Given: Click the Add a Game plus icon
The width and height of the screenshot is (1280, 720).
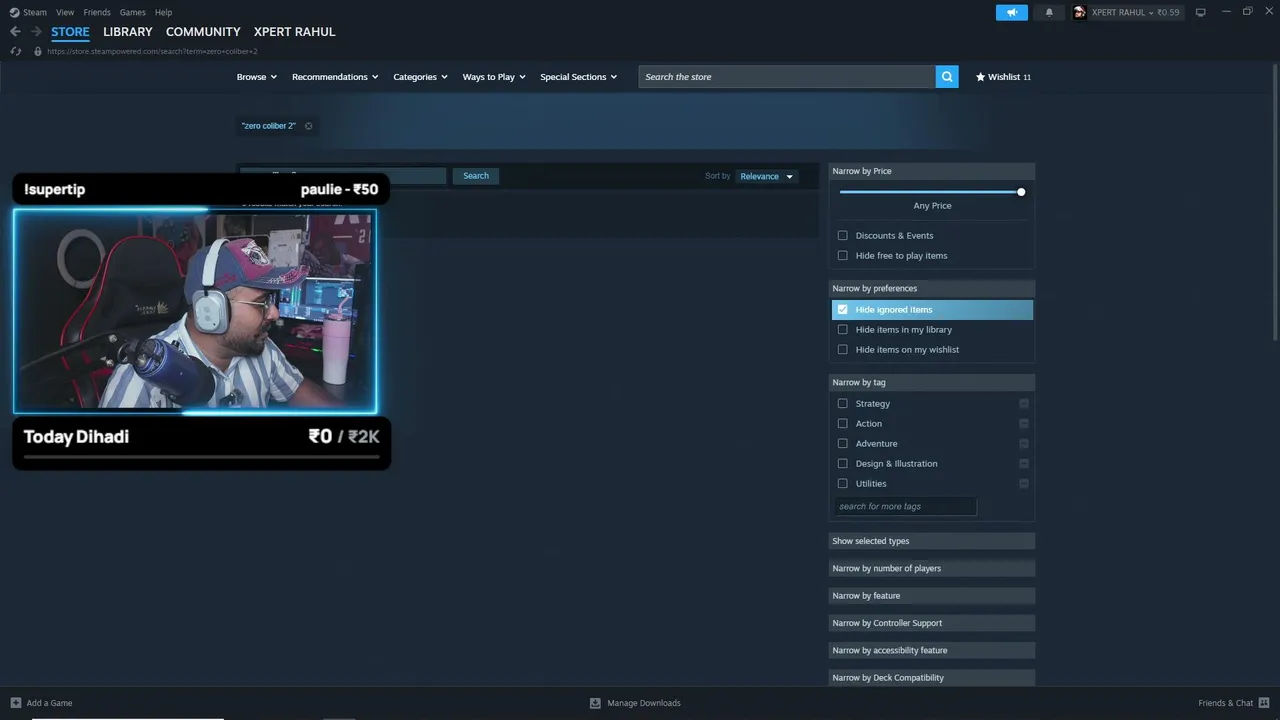Looking at the screenshot, I should tap(15, 703).
